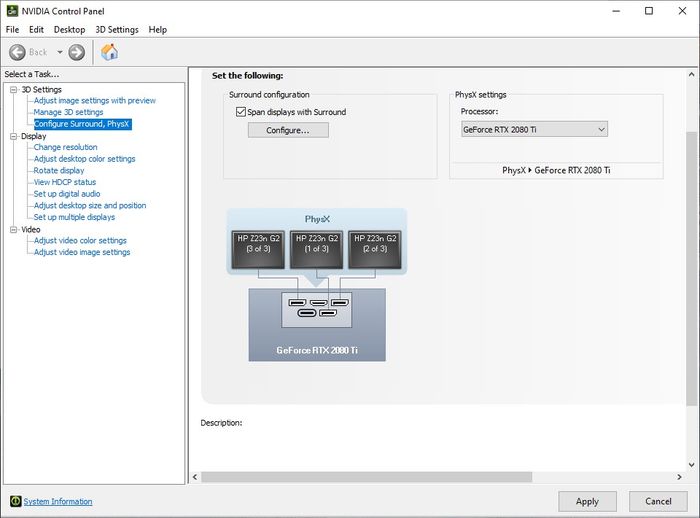This screenshot has height=518, width=700.
Task: Open the Edit menu
Action: [36, 29]
